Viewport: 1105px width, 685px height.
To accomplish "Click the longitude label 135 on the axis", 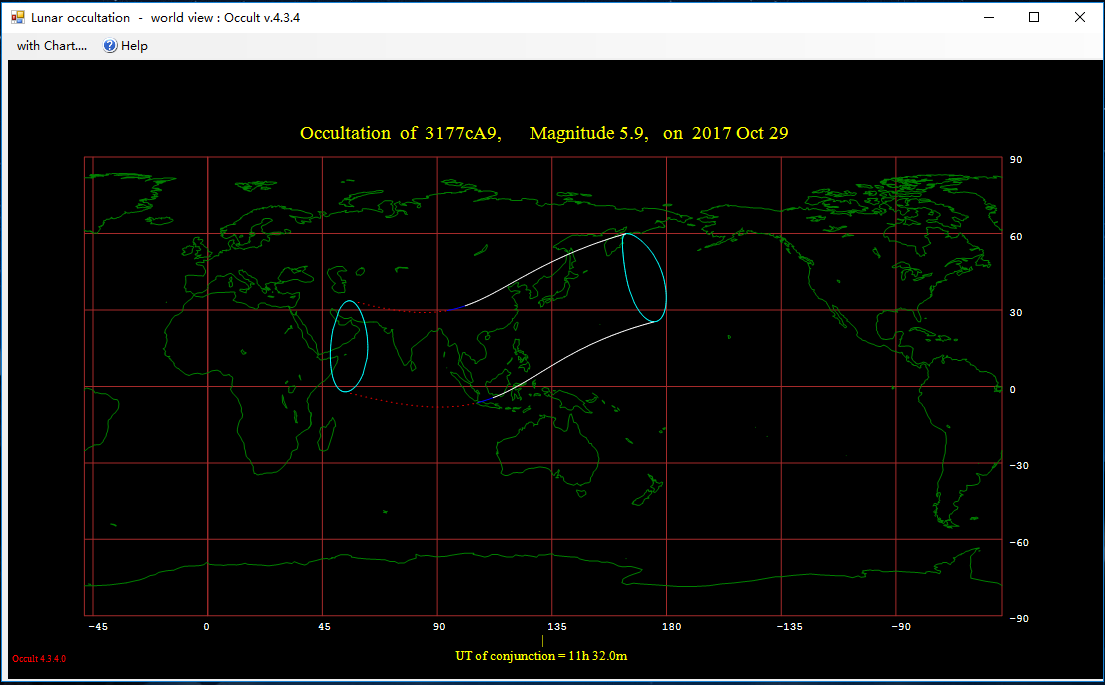I will (x=557, y=627).
